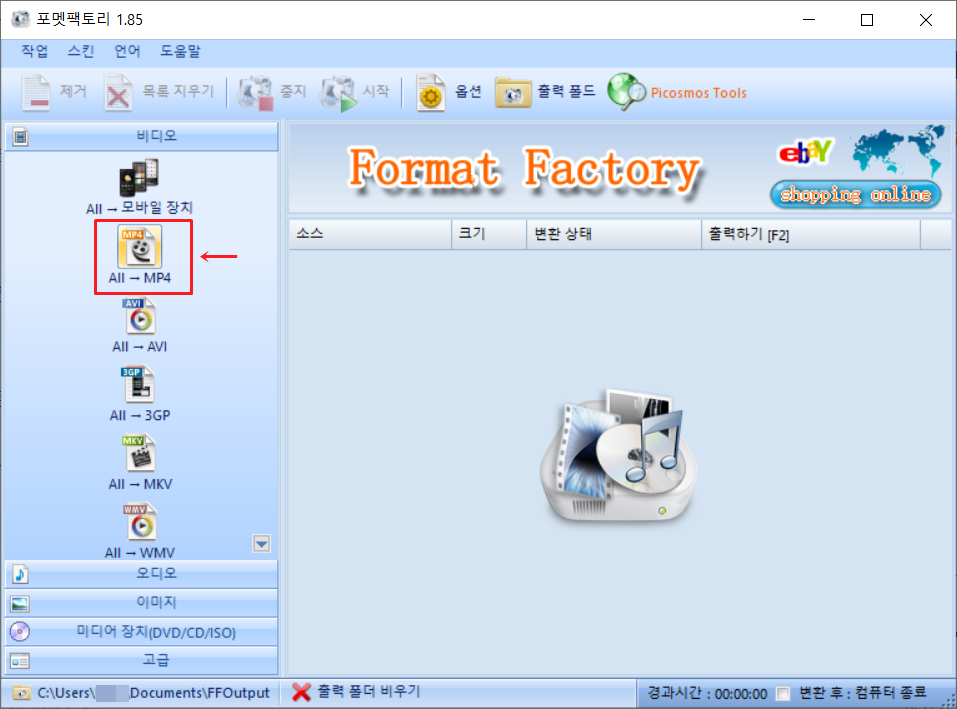Click the card icon on 고급 header

pos(20,661)
